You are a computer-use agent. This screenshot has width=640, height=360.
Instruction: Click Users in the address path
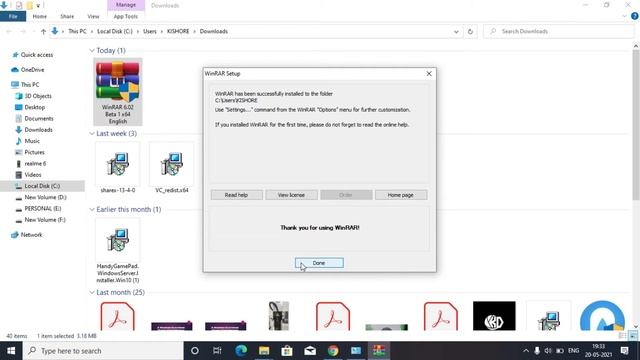coord(150,31)
